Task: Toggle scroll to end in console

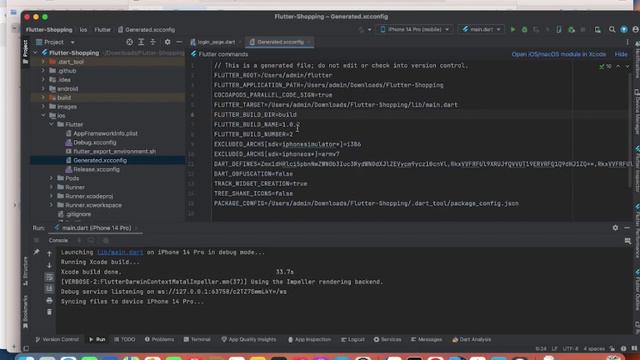Action: click(x=49, y=289)
